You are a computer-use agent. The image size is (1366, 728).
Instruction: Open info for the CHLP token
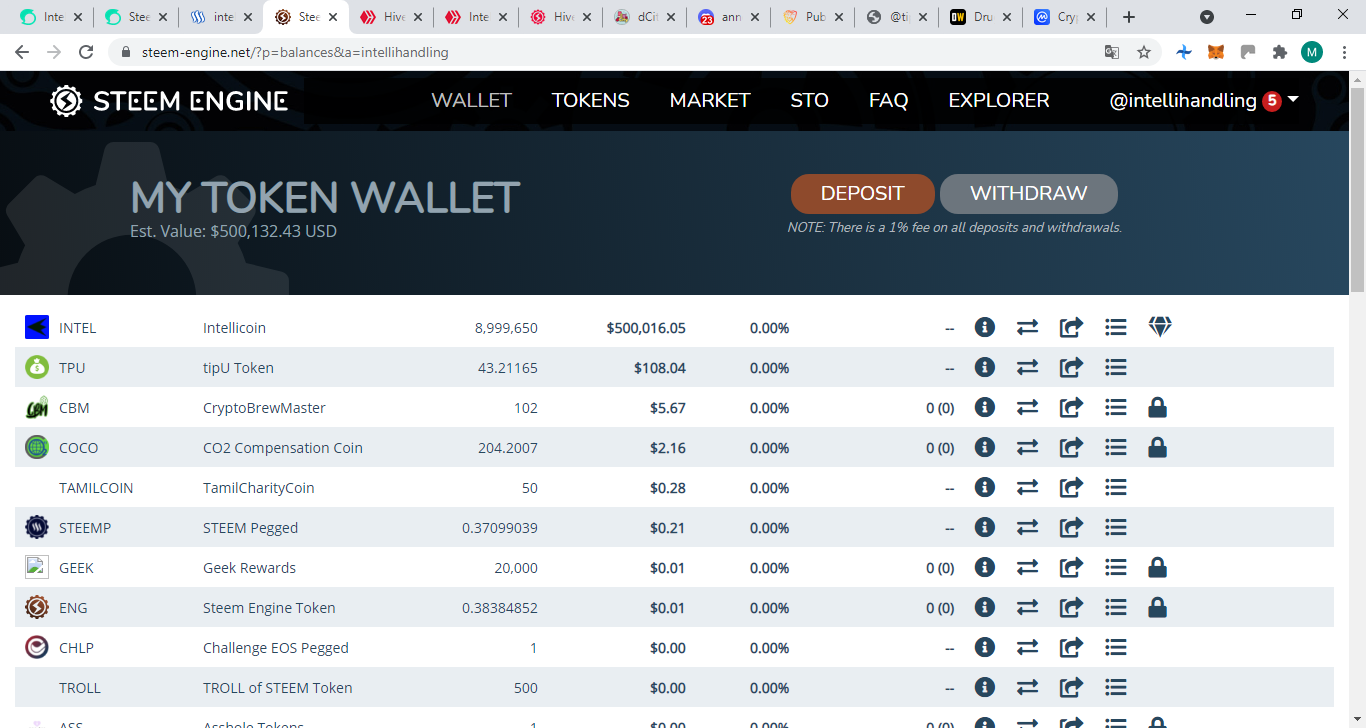click(x=985, y=647)
